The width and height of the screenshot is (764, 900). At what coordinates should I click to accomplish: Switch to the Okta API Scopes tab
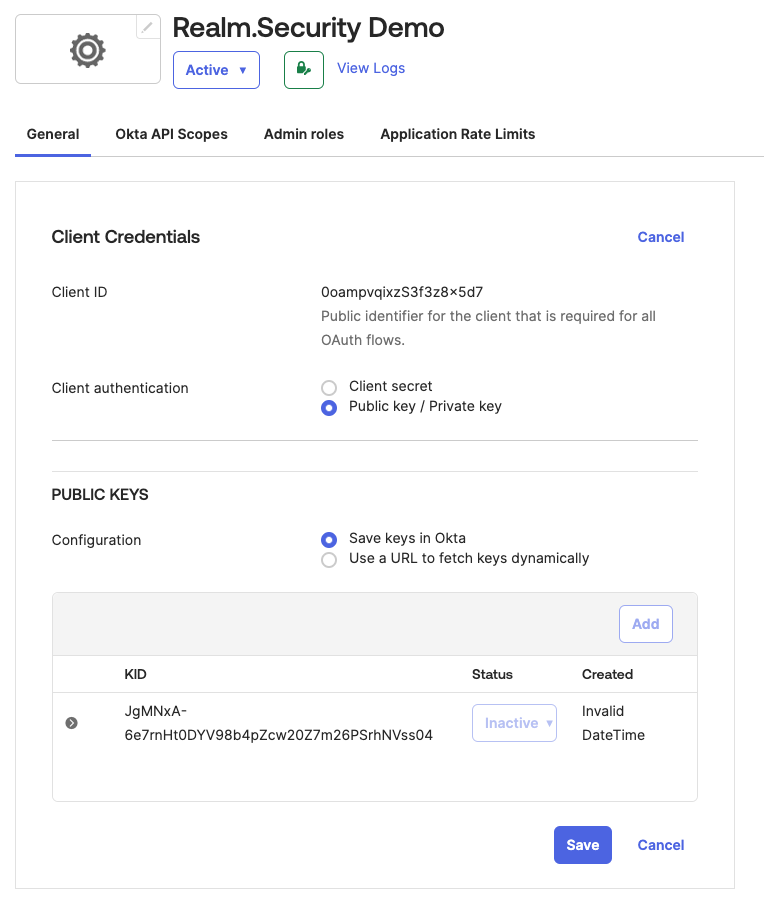point(171,133)
